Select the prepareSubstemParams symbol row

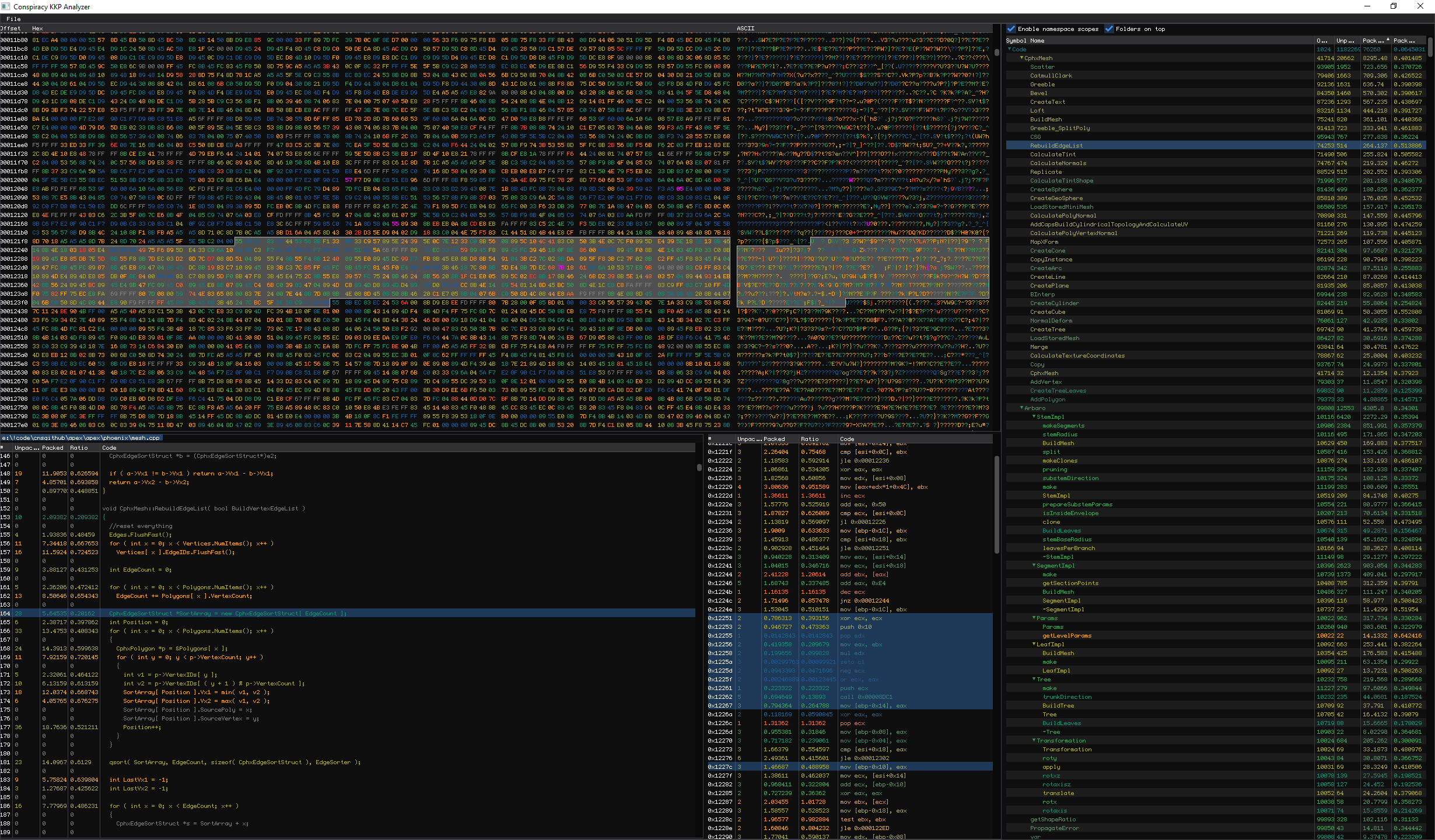pos(1215,504)
